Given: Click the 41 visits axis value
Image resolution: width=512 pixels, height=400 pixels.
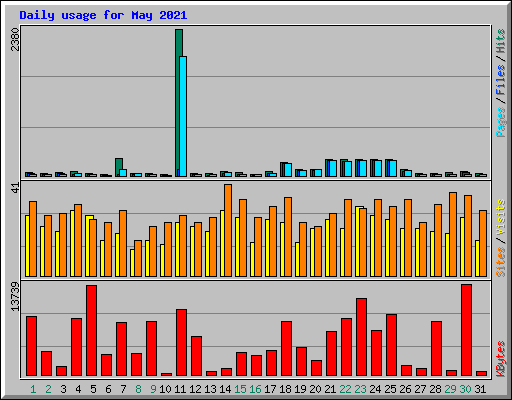Looking at the screenshot, I should [15, 188].
